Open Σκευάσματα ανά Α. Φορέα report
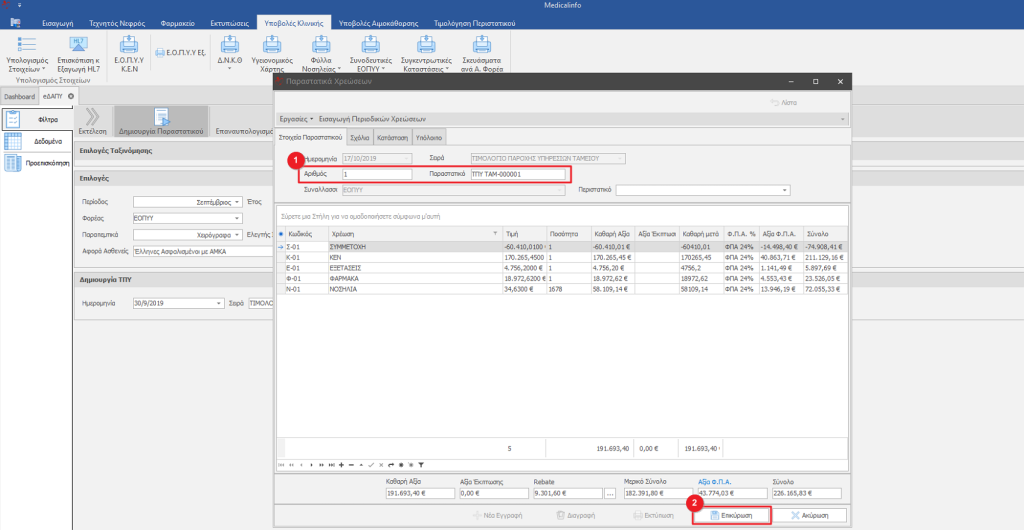The image size is (1024, 530). pos(483,45)
